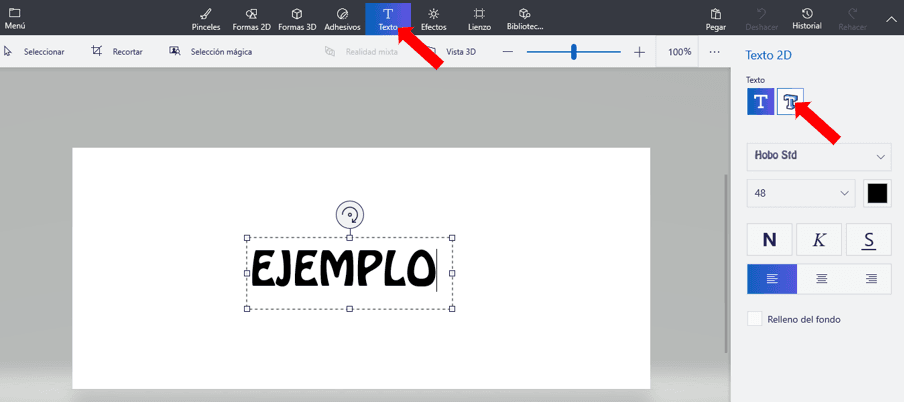The width and height of the screenshot is (904, 402).
Task: Open the Biblioteca 3D library
Action: (x=525, y=18)
